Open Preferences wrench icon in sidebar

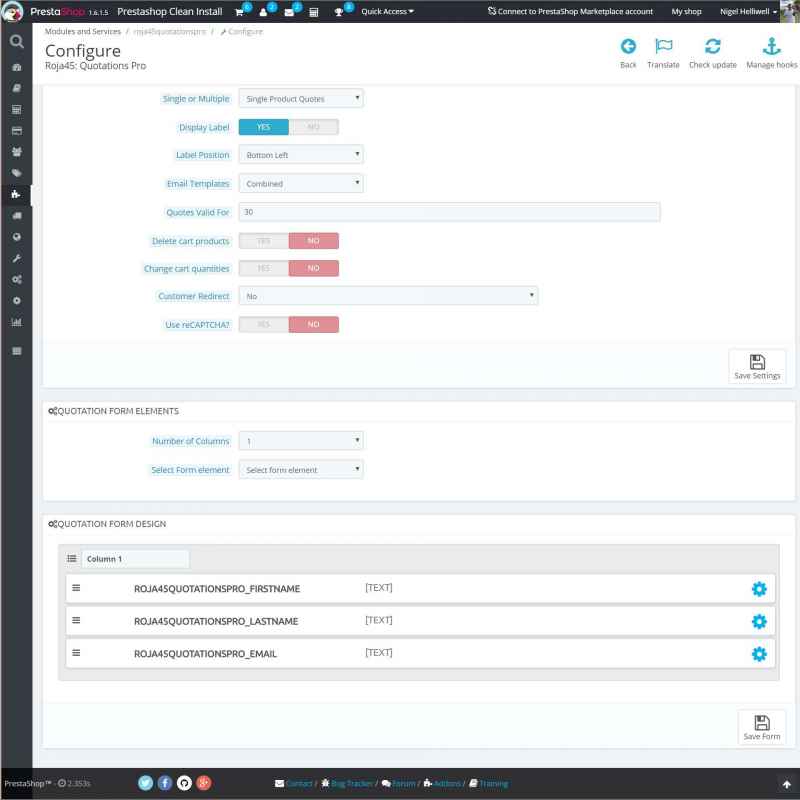[16, 258]
